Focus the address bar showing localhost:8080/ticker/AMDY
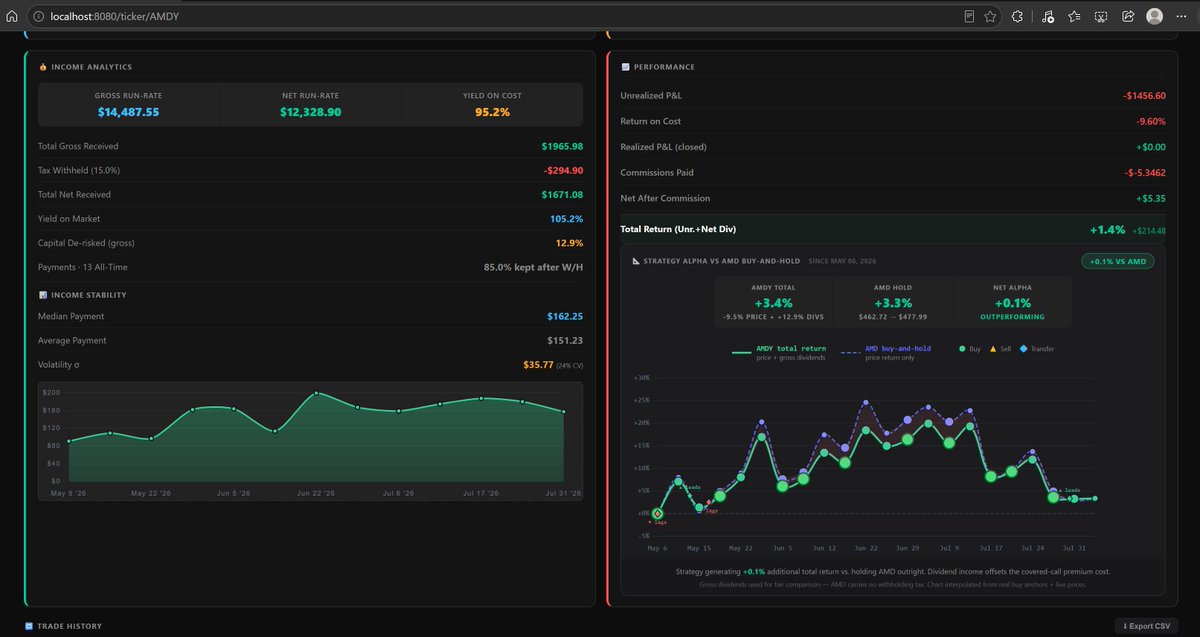The height and width of the screenshot is (637, 1200). tap(500, 16)
